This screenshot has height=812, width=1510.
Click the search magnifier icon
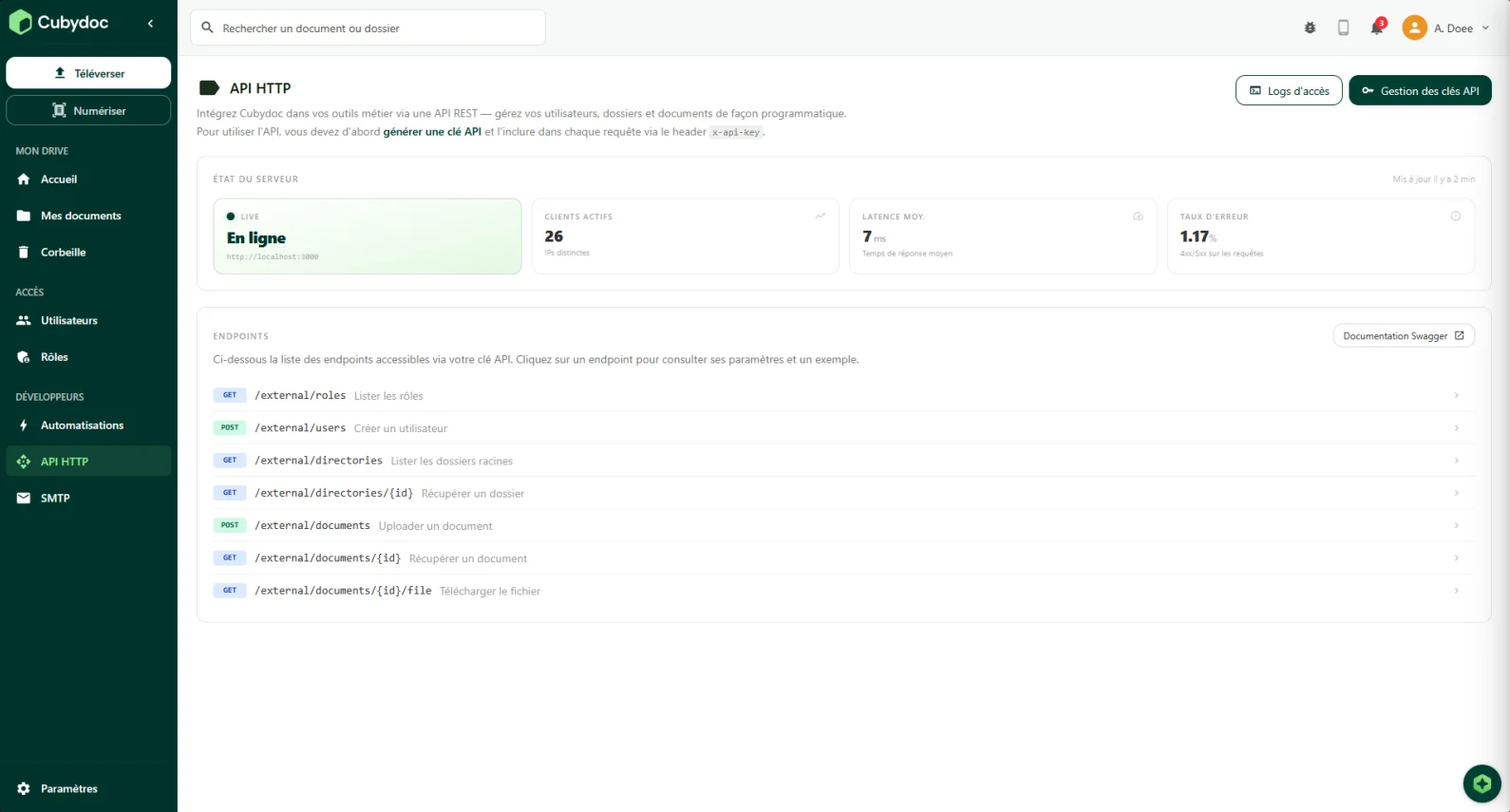(207, 28)
